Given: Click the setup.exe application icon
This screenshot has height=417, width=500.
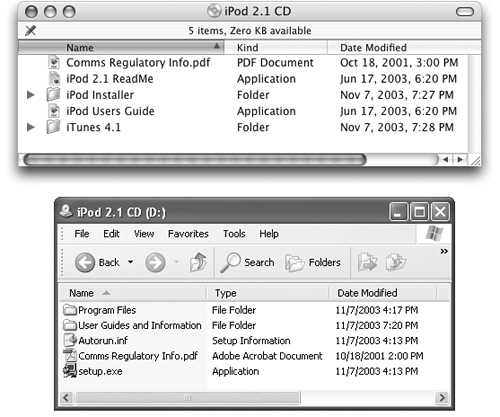Looking at the screenshot, I should [x=70, y=371].
